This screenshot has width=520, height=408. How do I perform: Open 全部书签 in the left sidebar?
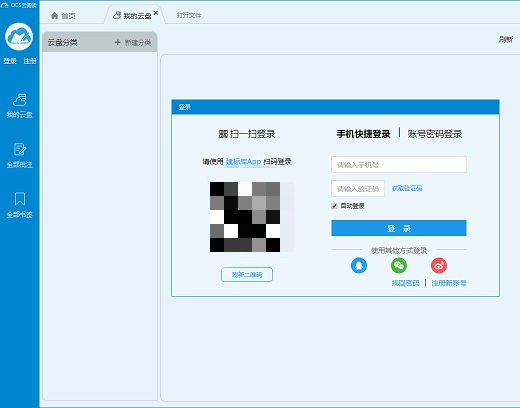click(x=20, y=205)
